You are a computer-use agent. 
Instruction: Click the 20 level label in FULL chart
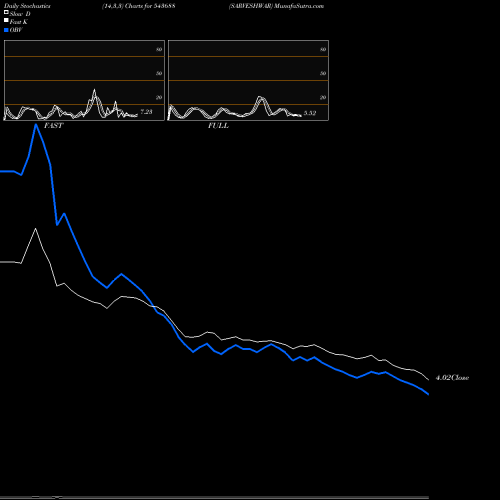coord(323,97)
